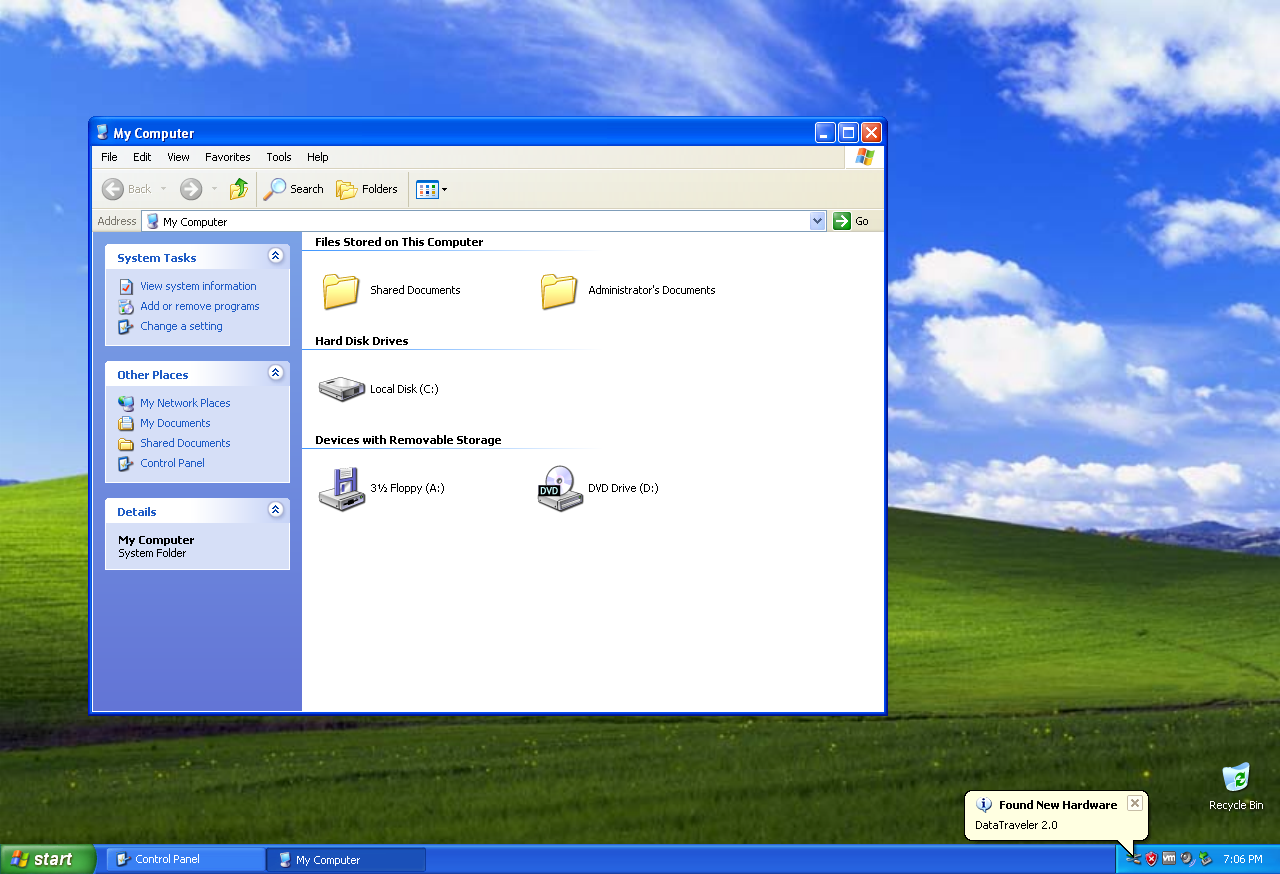
Task: Open the Views toolbar dropdown
Action: (x=432, y=189)
